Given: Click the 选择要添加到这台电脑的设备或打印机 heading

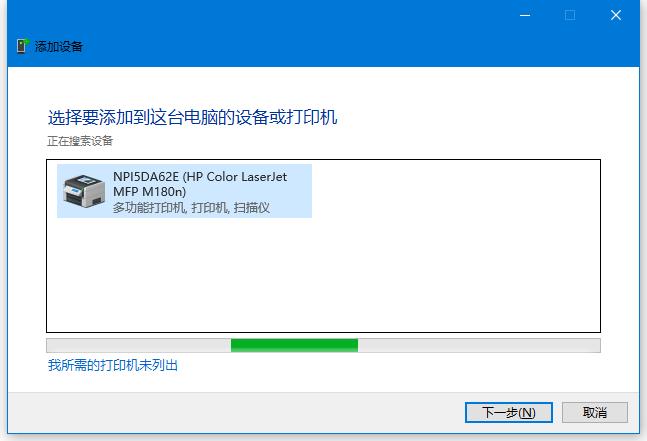Looking at the screenshot, I should coord(192,117).
